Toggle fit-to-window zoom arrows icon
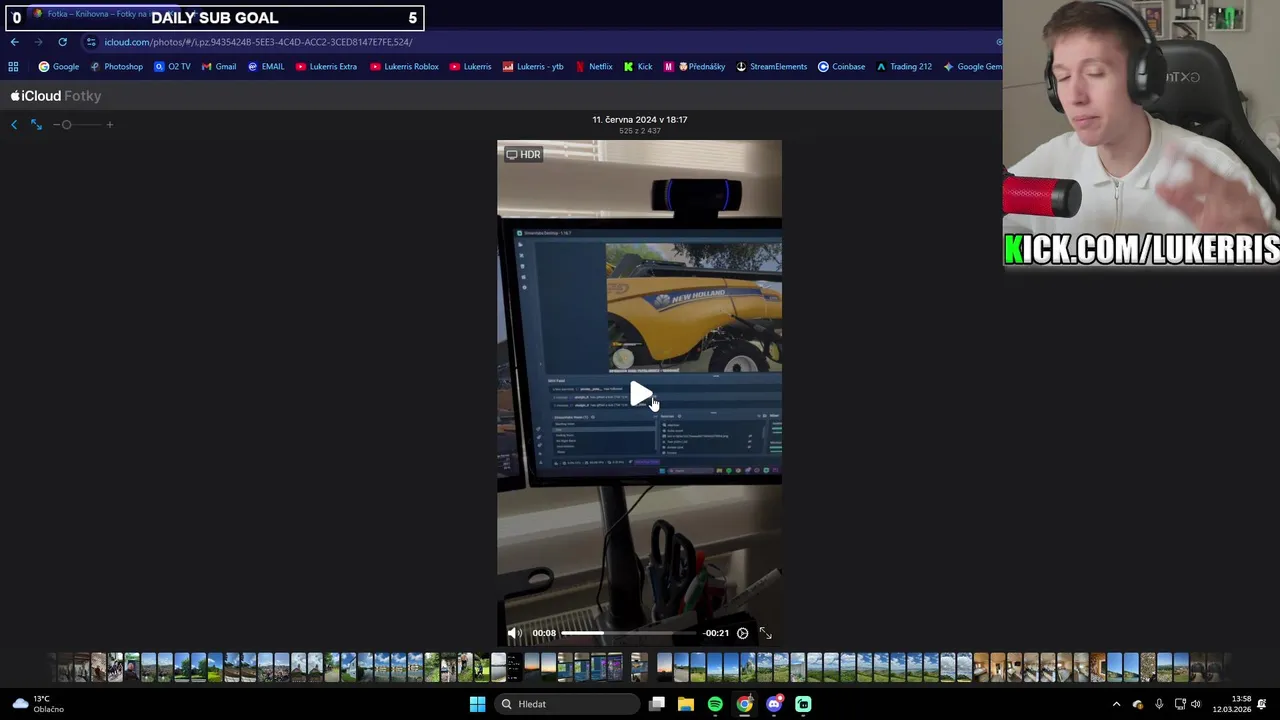Image resolution: width=1280 pixels, height=720 pixels. tap(36, 125)
